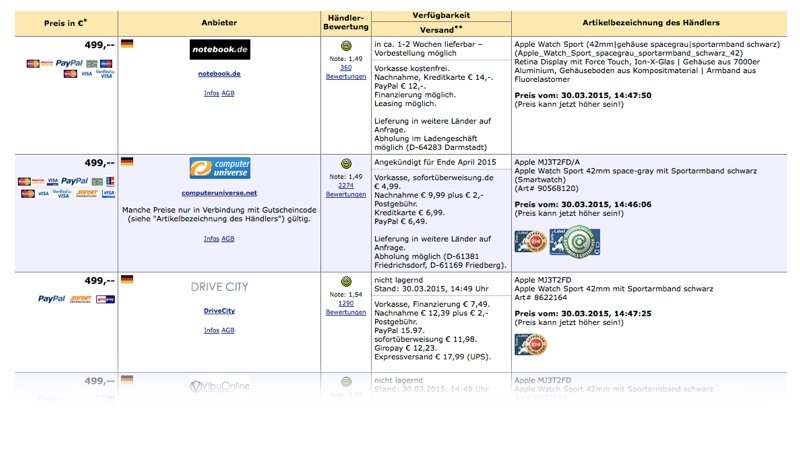Click the DRIVE CITY logo
Screen dimensions: 800x457
(219, 287)
